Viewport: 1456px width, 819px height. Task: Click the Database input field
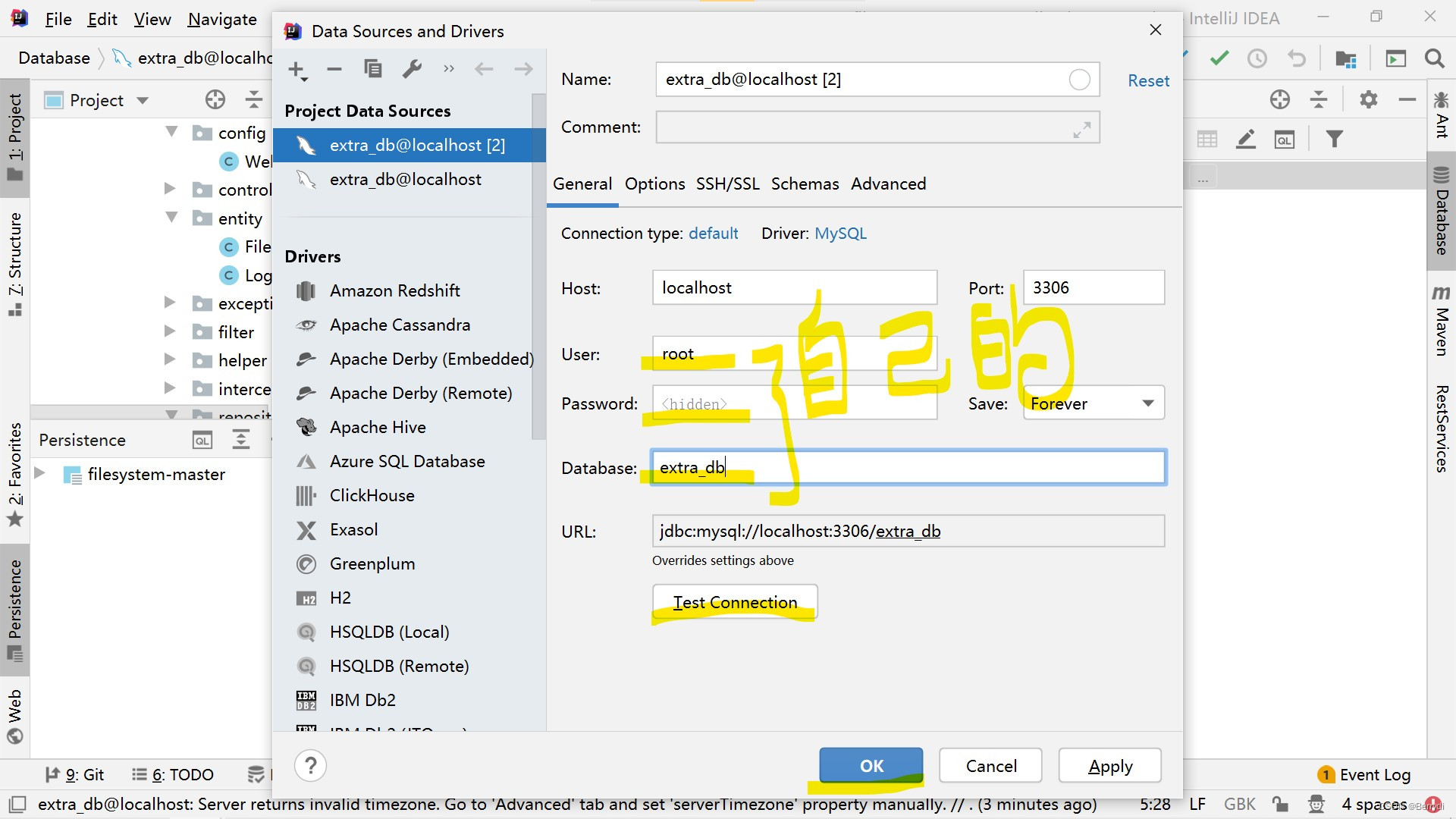coord(907,467)
